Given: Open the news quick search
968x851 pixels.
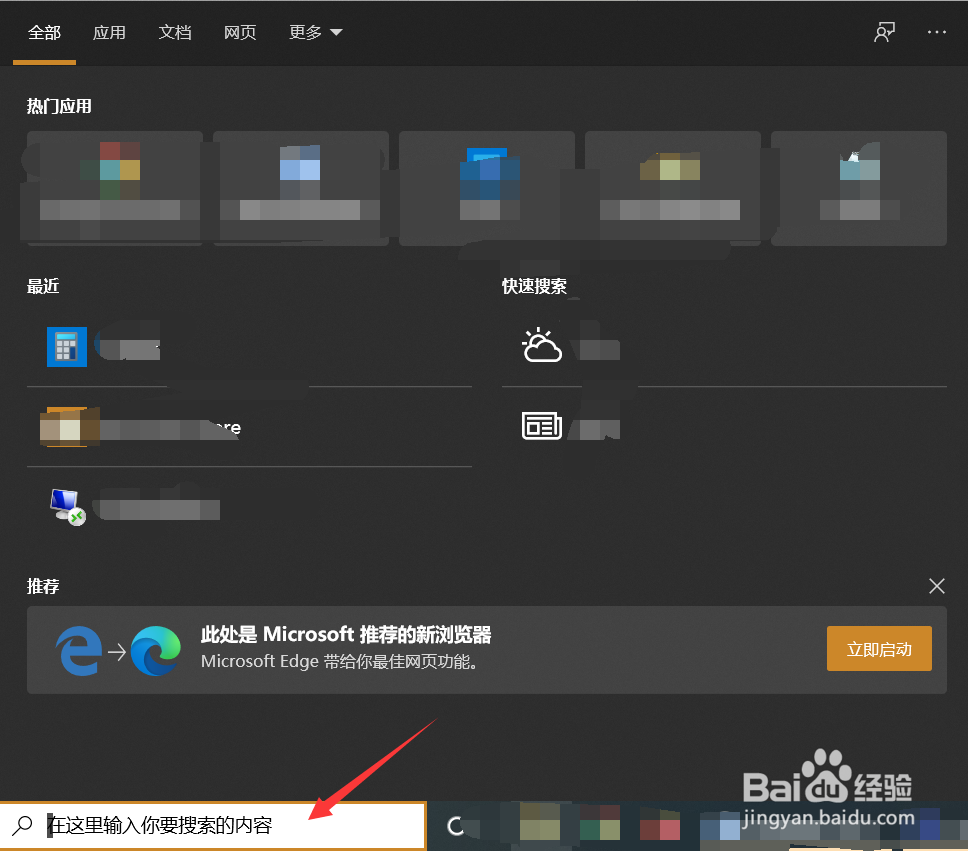Looking at the screenshot, I should pos(570,425).
